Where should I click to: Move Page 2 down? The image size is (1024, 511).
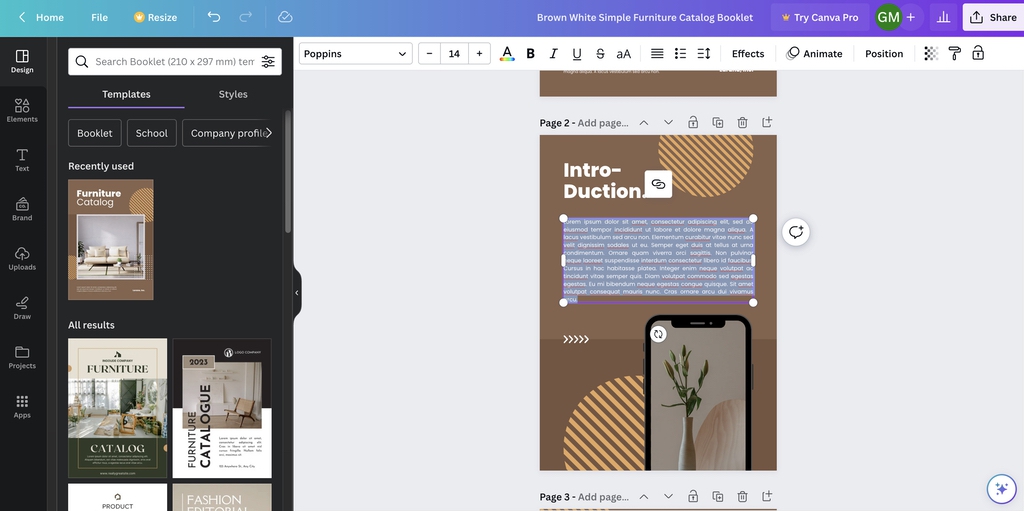pyautogui.click(x=668, y=122)
